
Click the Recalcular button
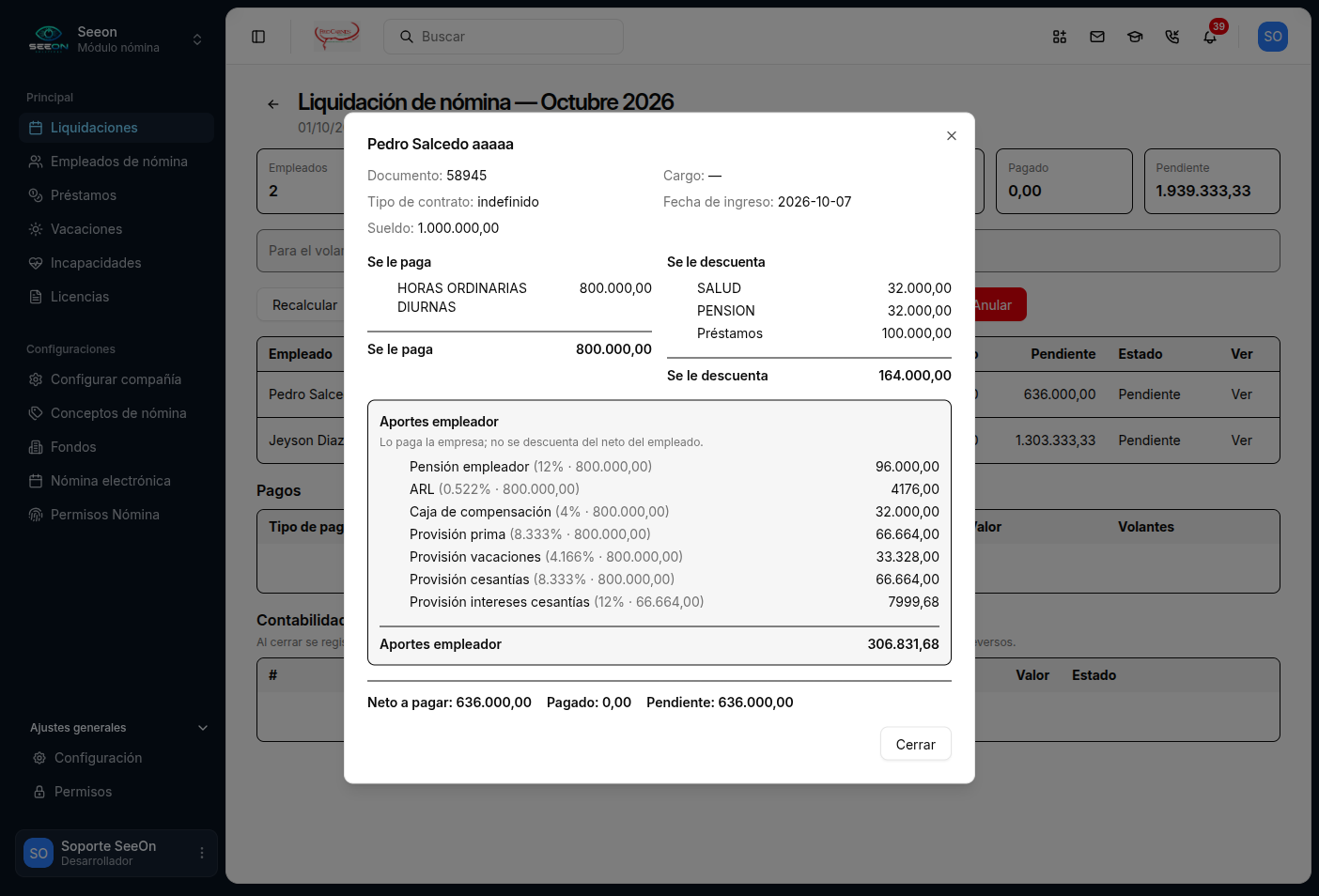click(304, 305)
